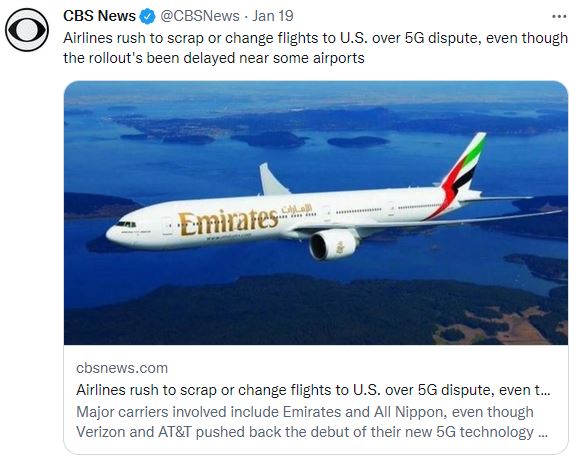The height and width of the screenshot is (464, 579).
Task: Open the CBS News display name
Action: coord(99,16)
